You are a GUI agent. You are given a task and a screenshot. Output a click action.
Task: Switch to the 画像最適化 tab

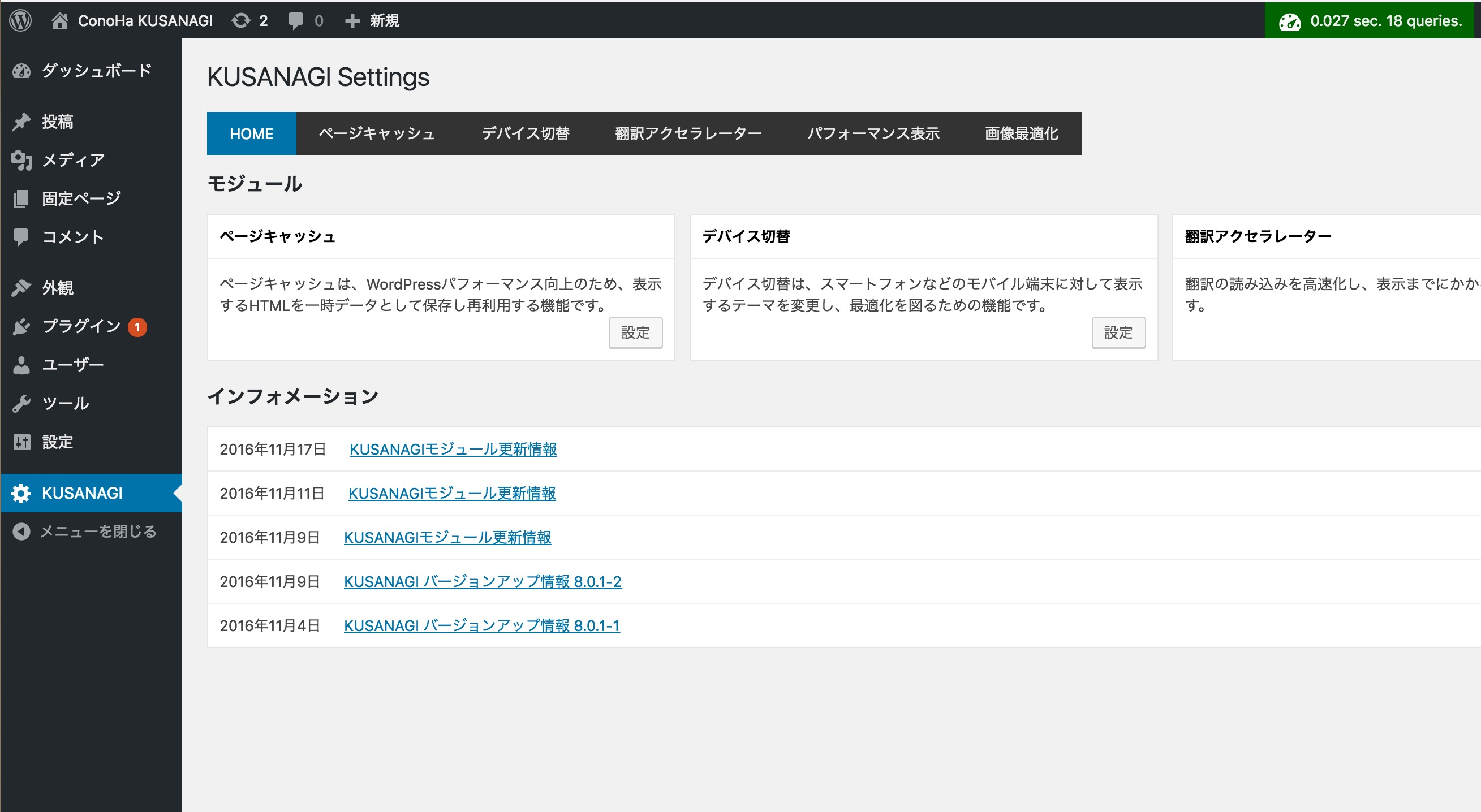1021,133
